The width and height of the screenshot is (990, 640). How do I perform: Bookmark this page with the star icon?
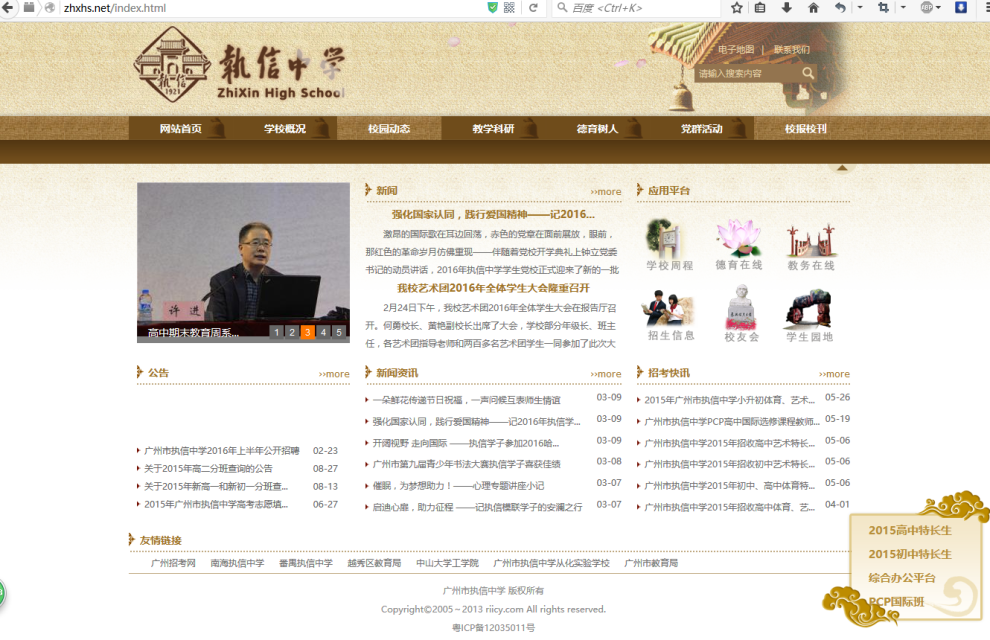coord(737,8)
